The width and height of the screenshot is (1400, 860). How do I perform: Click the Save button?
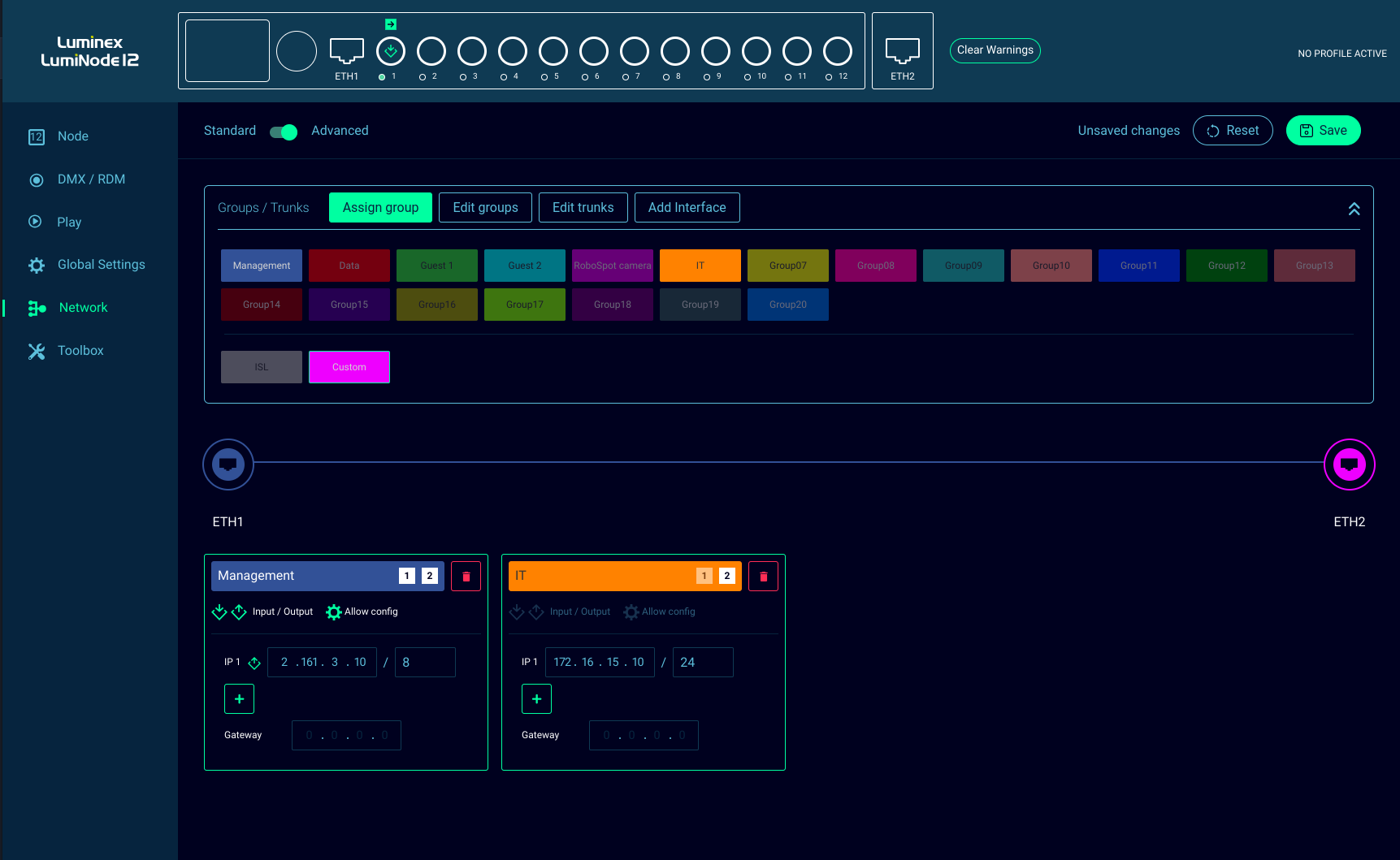(x=1323, y=131)
